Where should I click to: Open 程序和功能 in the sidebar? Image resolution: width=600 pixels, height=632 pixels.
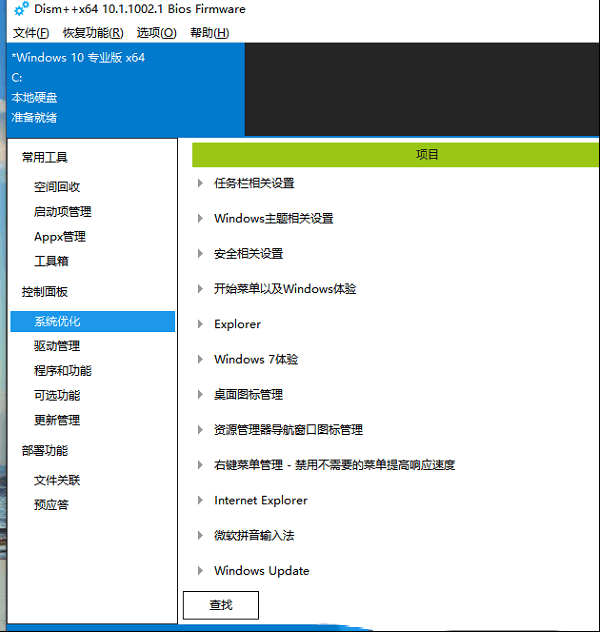tap(62, 371)
